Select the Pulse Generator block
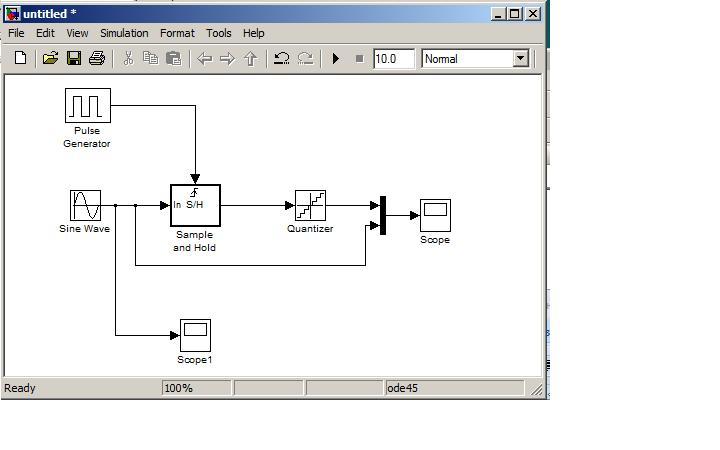Screen dimensions: 720x450 [88, 106]
